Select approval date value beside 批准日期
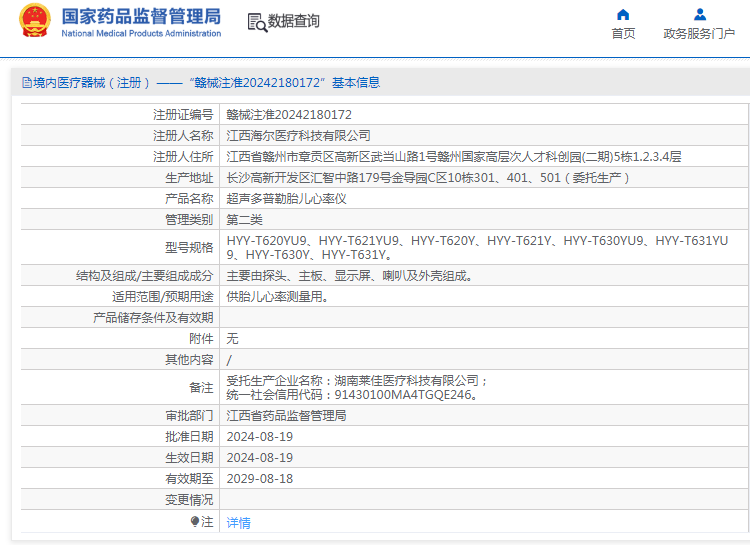This screenshot has width=750, height=545. pyautogui.click(x=260, y=437)
